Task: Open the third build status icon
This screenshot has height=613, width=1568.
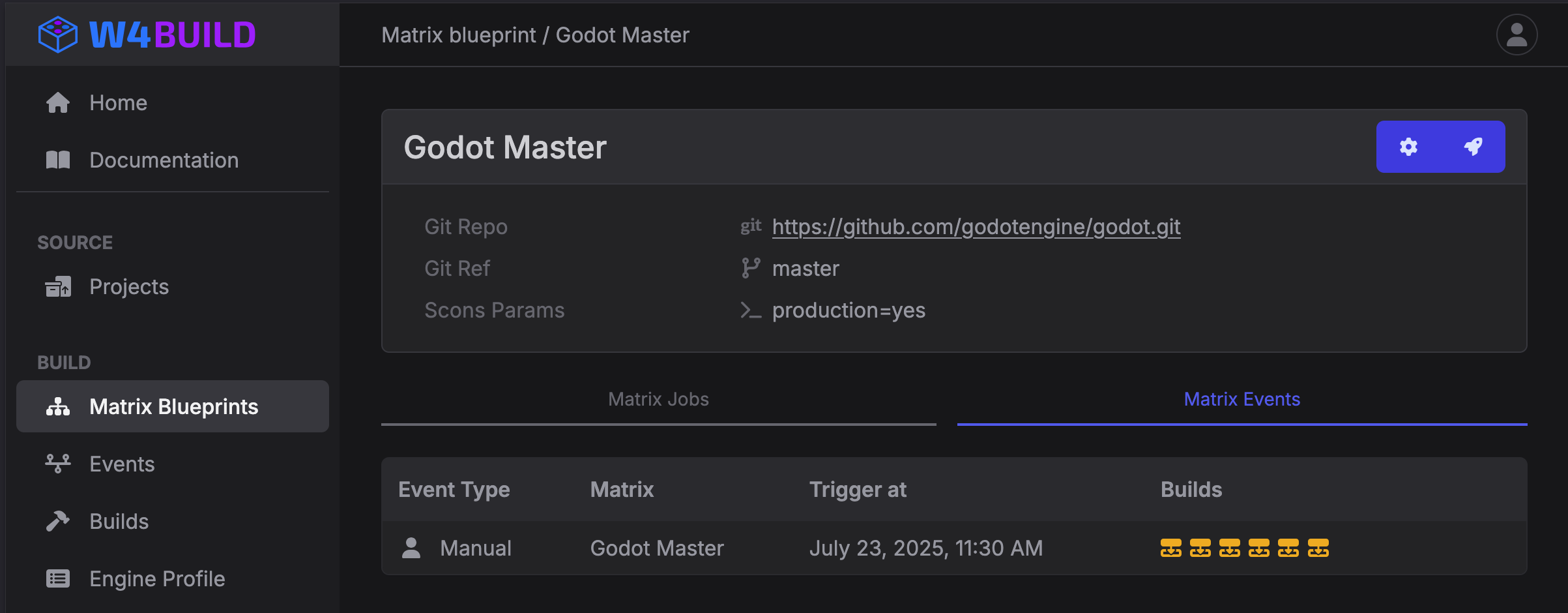Action: click(x=1230, y=548)
